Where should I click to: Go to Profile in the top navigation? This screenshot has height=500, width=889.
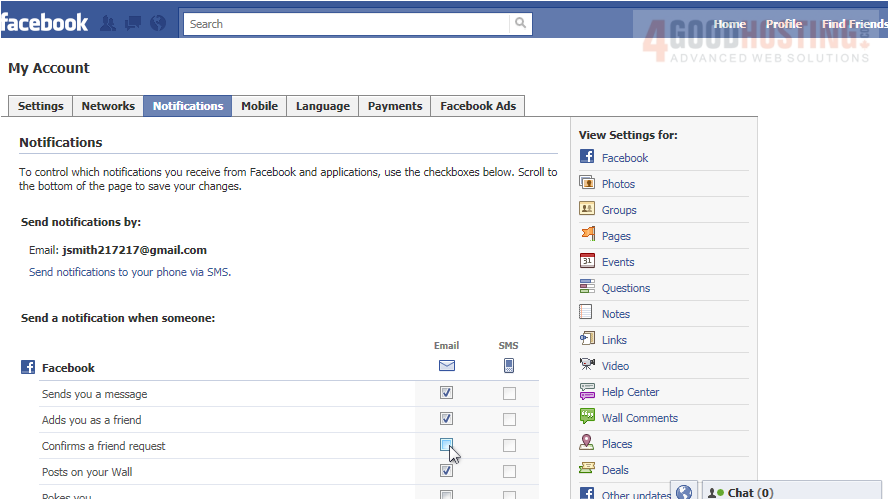[x=784, y=24]
